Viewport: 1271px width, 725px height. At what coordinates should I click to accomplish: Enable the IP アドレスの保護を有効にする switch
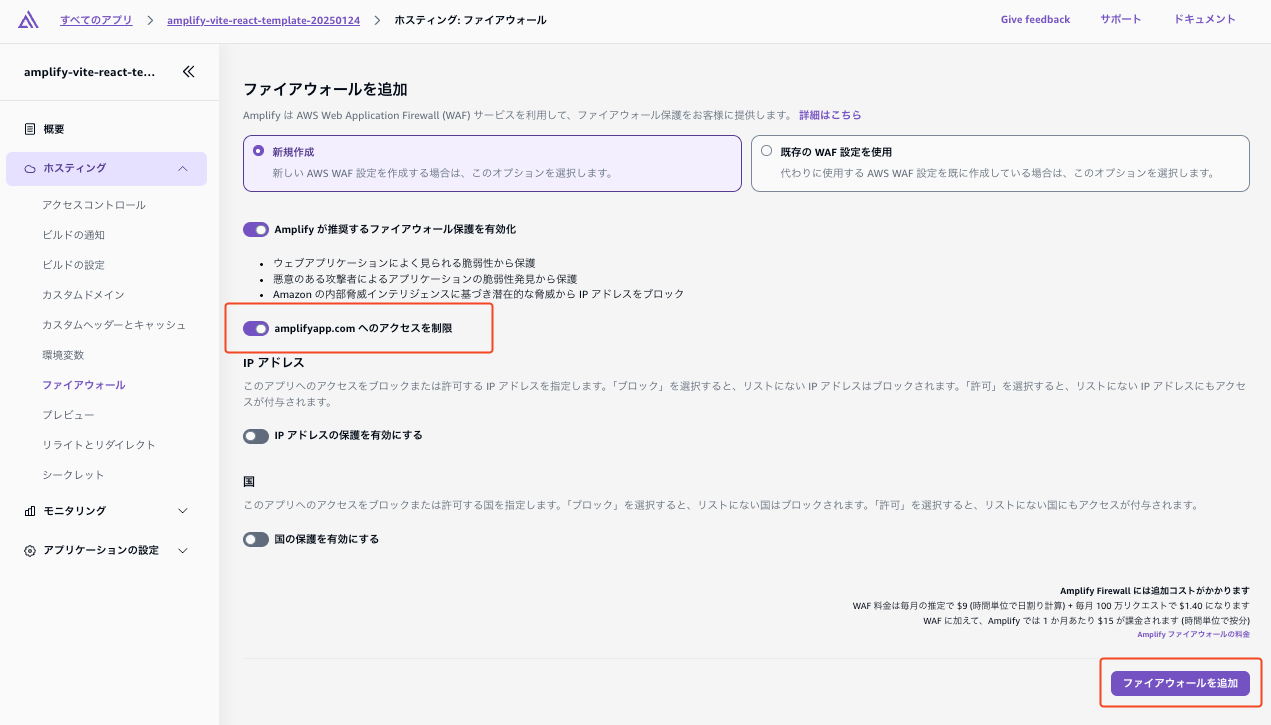(256, 436)
